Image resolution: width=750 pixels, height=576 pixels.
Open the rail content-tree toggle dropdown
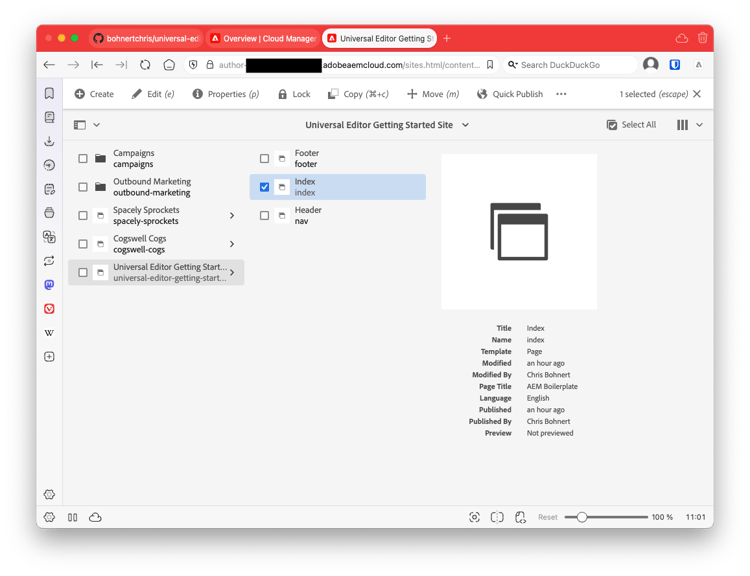[87, 125]
